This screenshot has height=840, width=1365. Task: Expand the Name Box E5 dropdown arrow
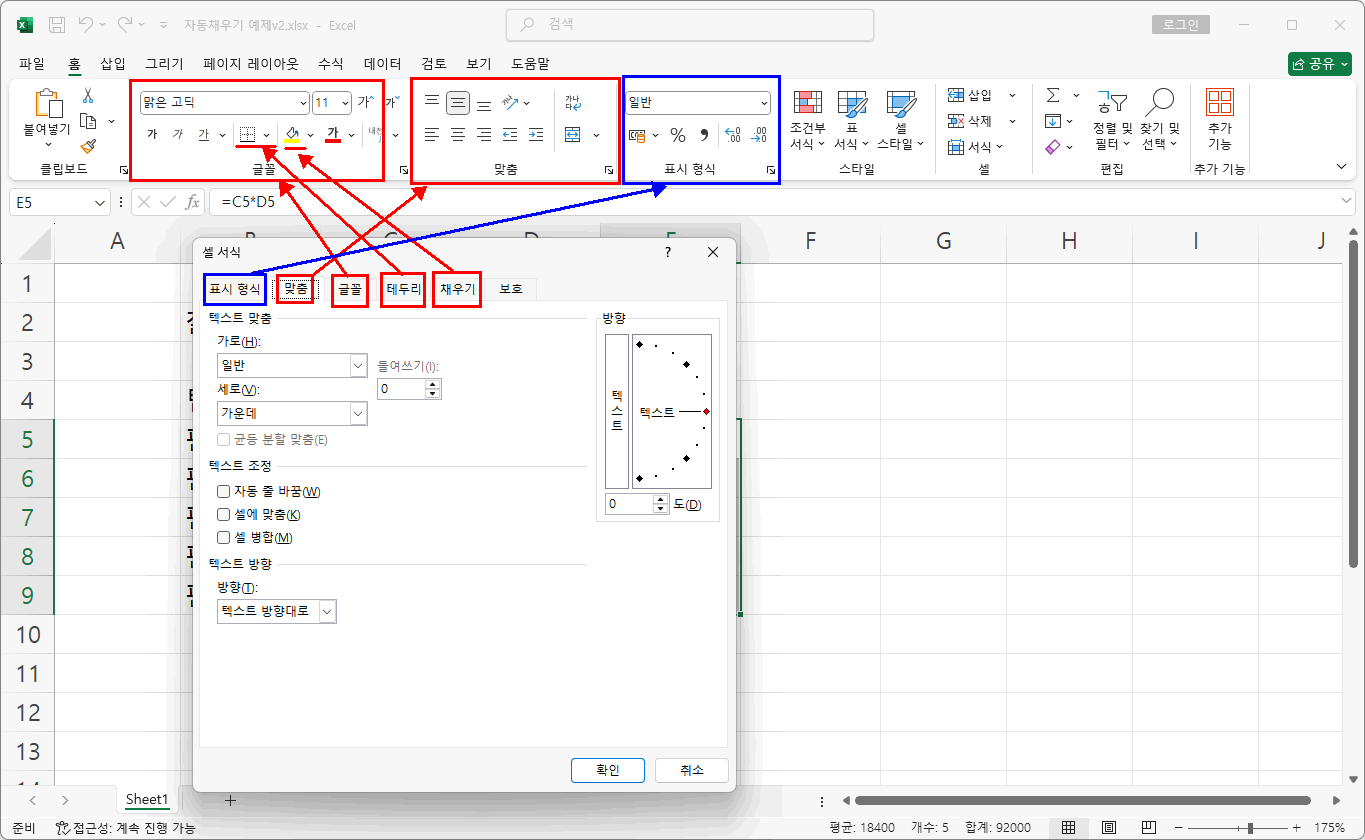click(100, 202)
